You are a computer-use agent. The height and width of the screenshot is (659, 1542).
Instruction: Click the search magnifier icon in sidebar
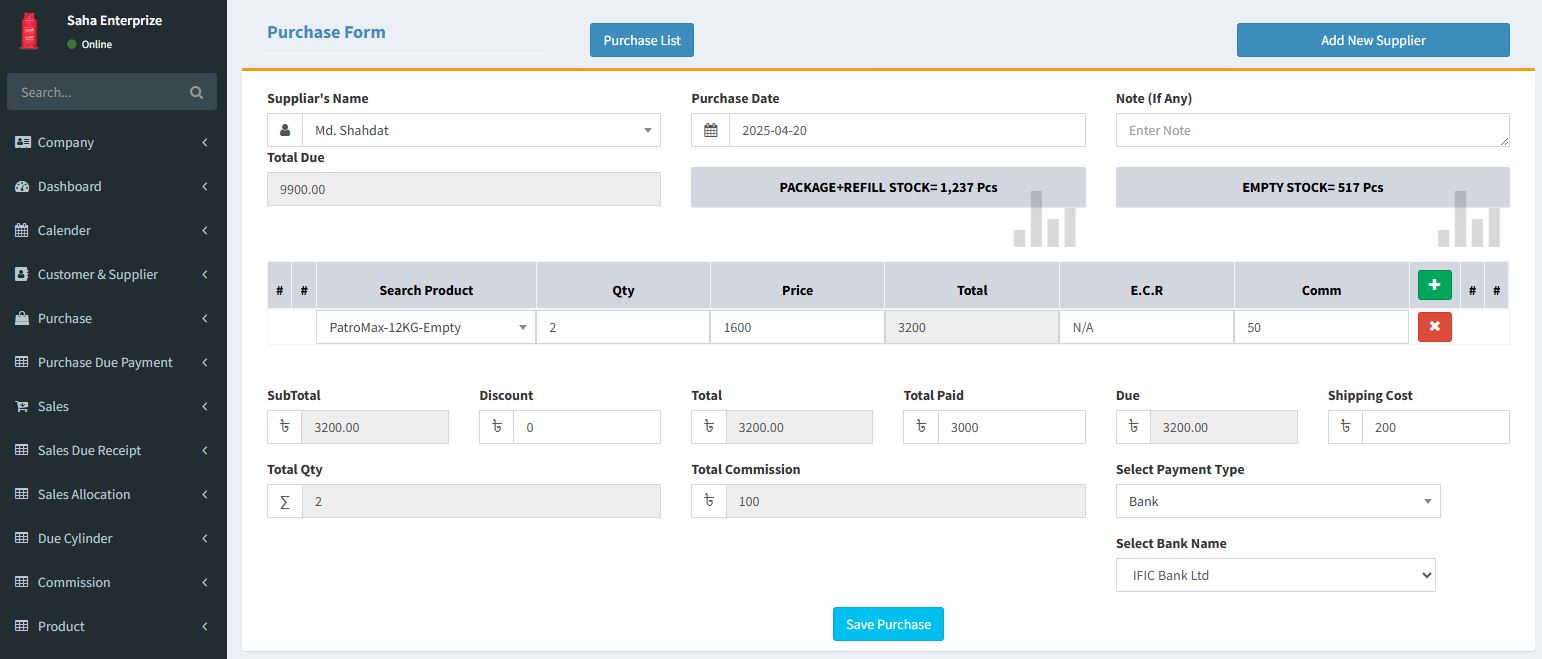click(196, 92)
